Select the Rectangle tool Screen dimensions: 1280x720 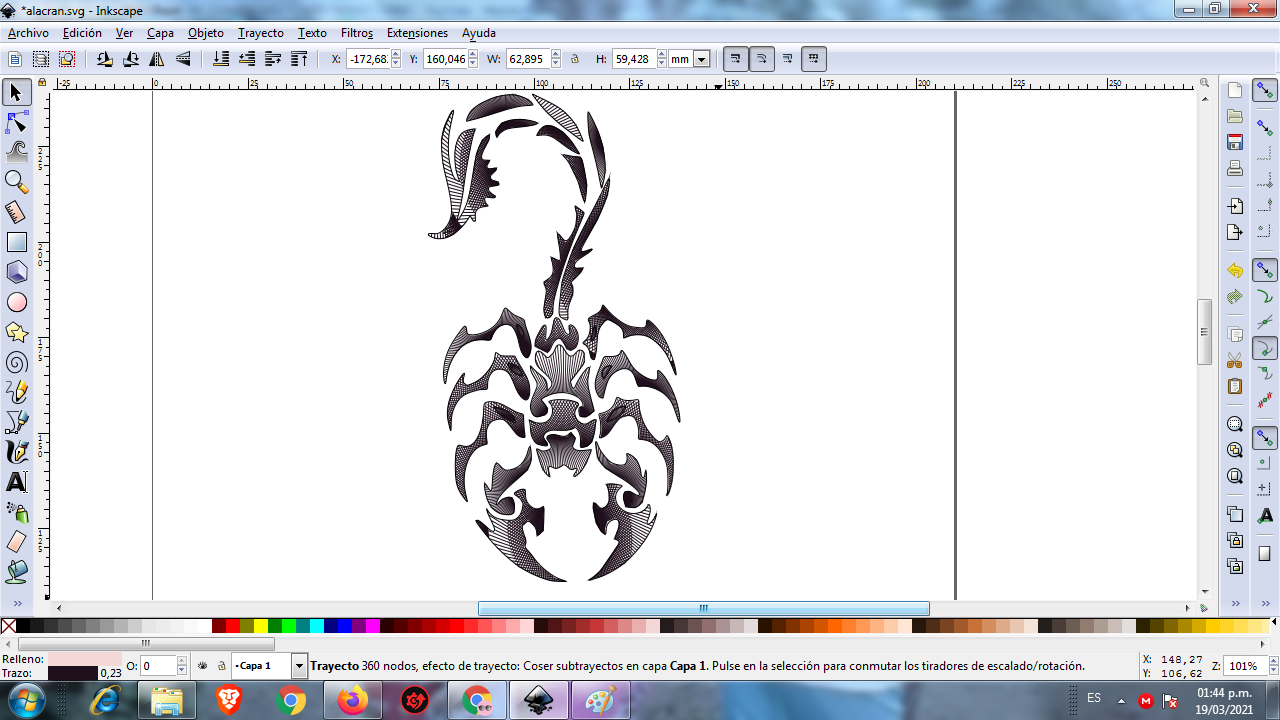(x=16, y=242)
